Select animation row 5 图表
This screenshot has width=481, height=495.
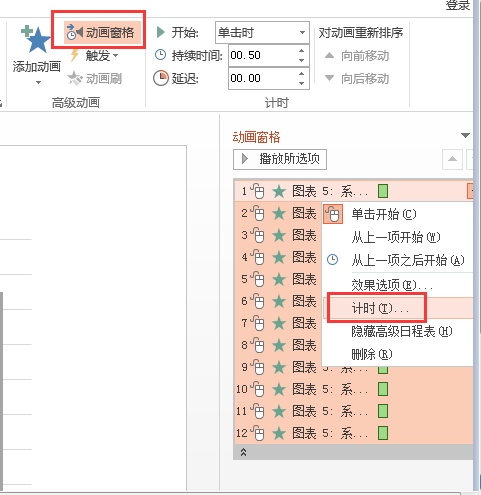[x=278, y=279]
